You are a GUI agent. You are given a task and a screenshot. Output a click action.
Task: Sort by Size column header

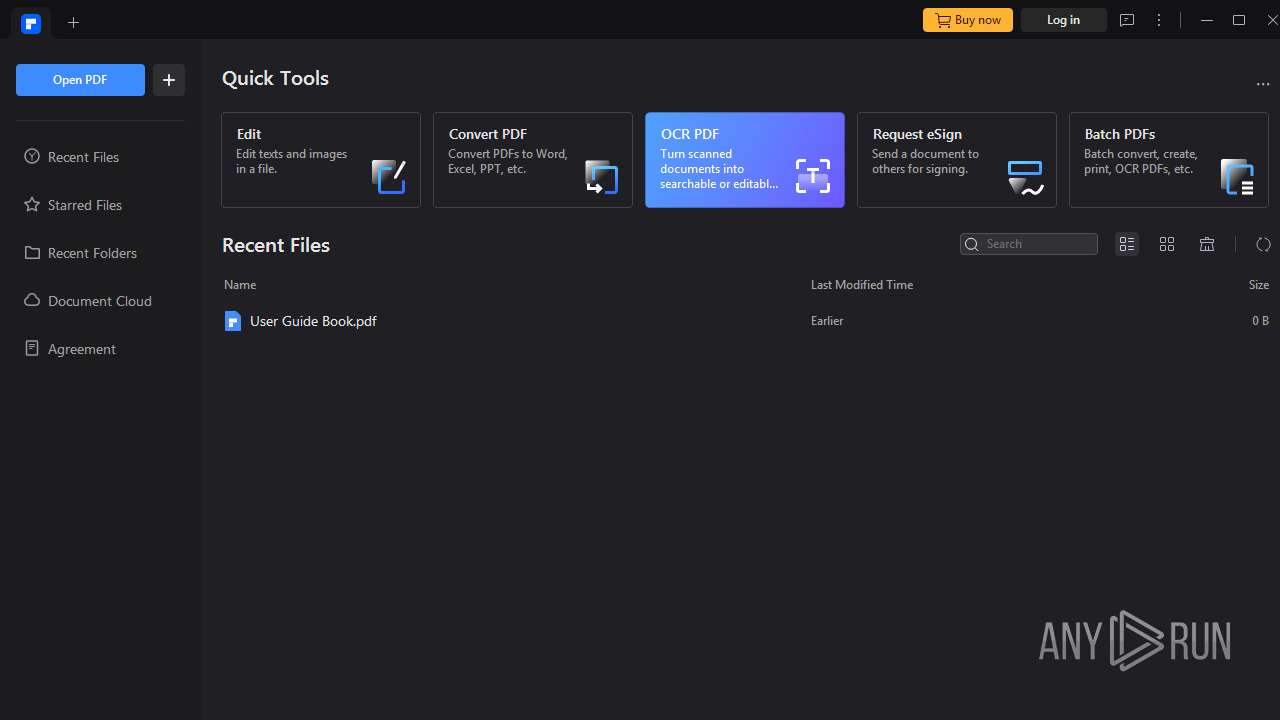pos(1259,285)
